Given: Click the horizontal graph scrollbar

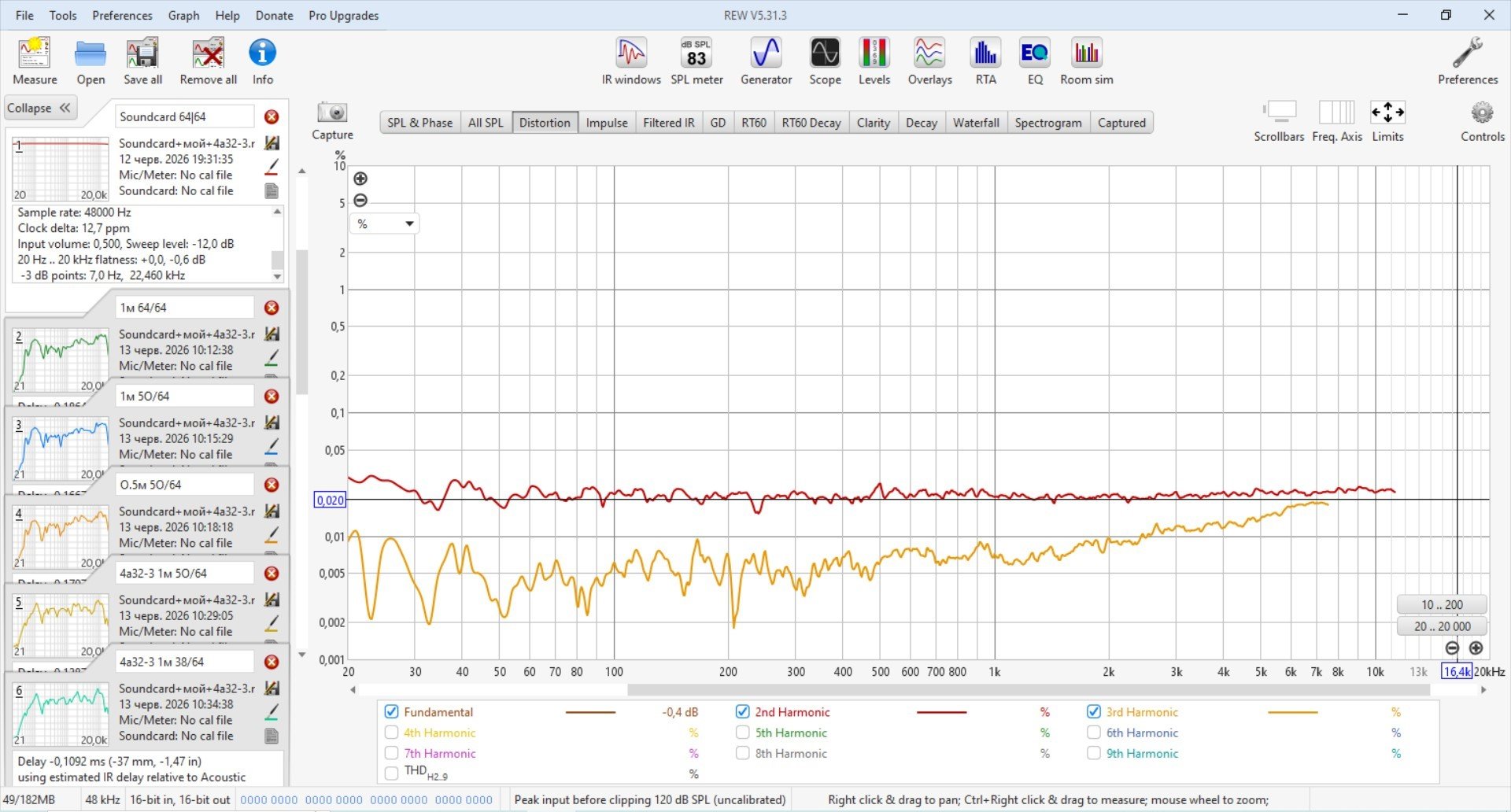Looking at the screenshot, I should click(x=1028, y=690).
